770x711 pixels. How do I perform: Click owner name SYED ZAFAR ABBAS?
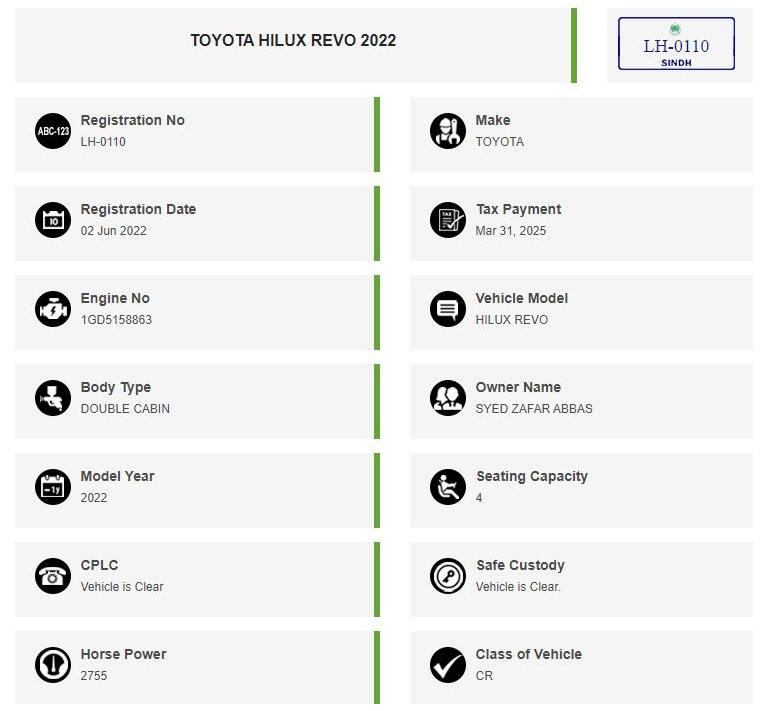(x=534, y=409)
